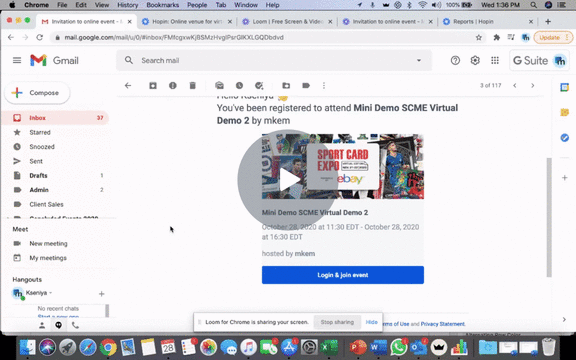
Task: Switch to second Invitation to online event tab
Action: pos(388,22)
